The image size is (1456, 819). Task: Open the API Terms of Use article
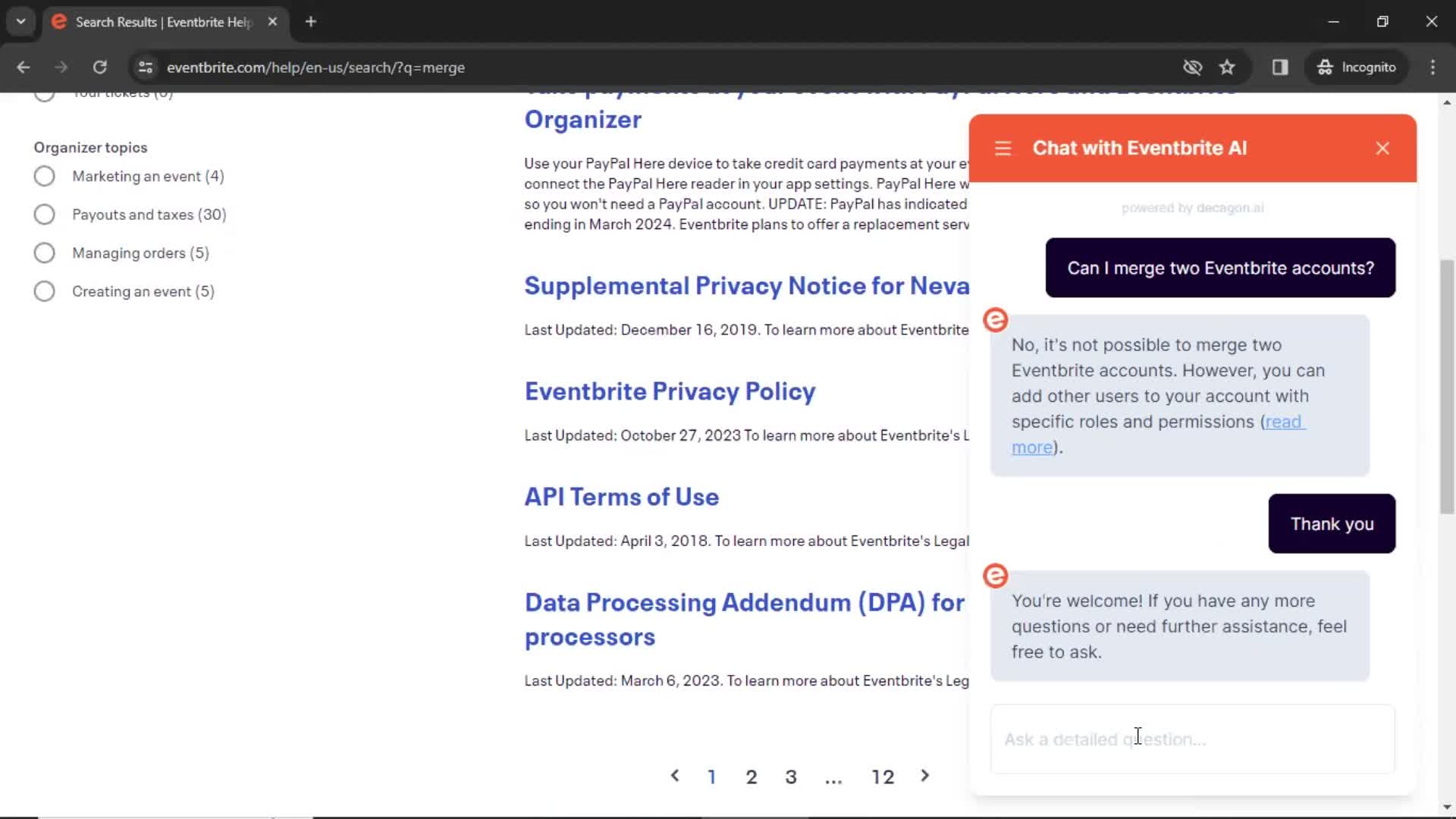[622, 497]
